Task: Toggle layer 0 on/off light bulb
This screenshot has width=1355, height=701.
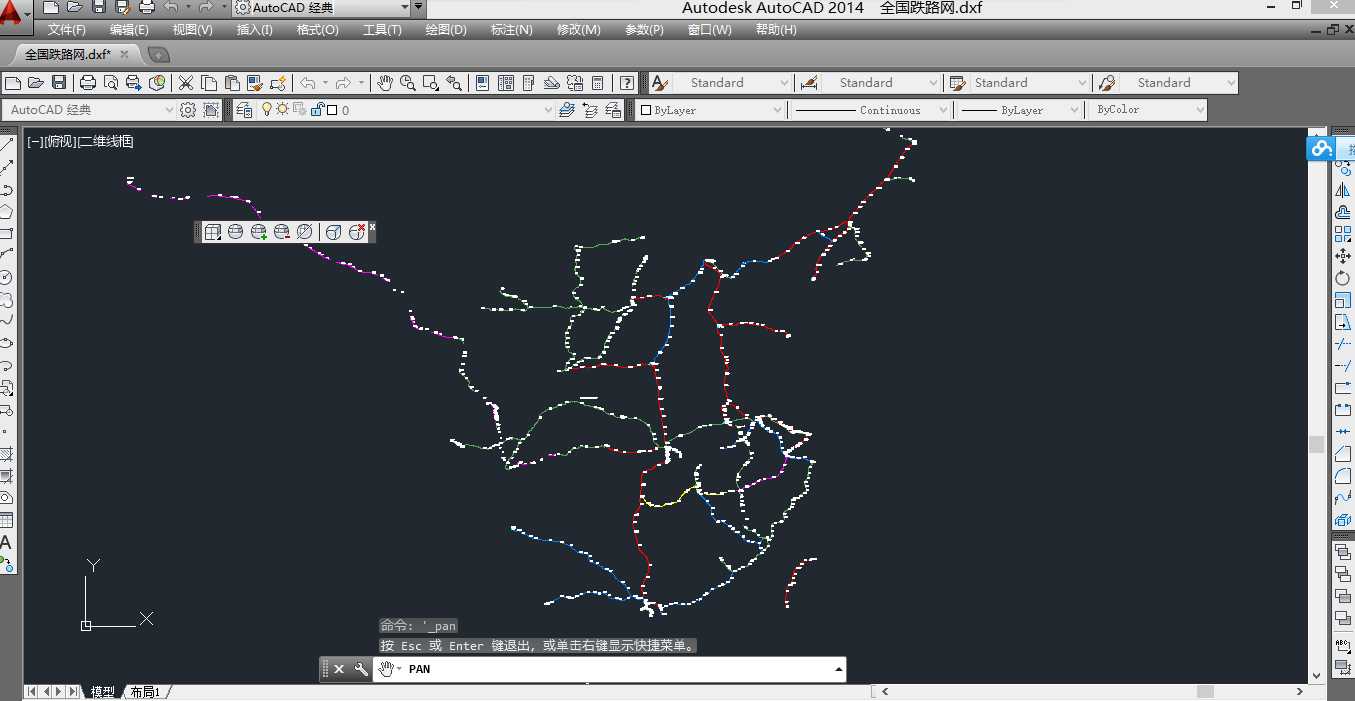Action: pyautogui.click(x=267, y=110)
